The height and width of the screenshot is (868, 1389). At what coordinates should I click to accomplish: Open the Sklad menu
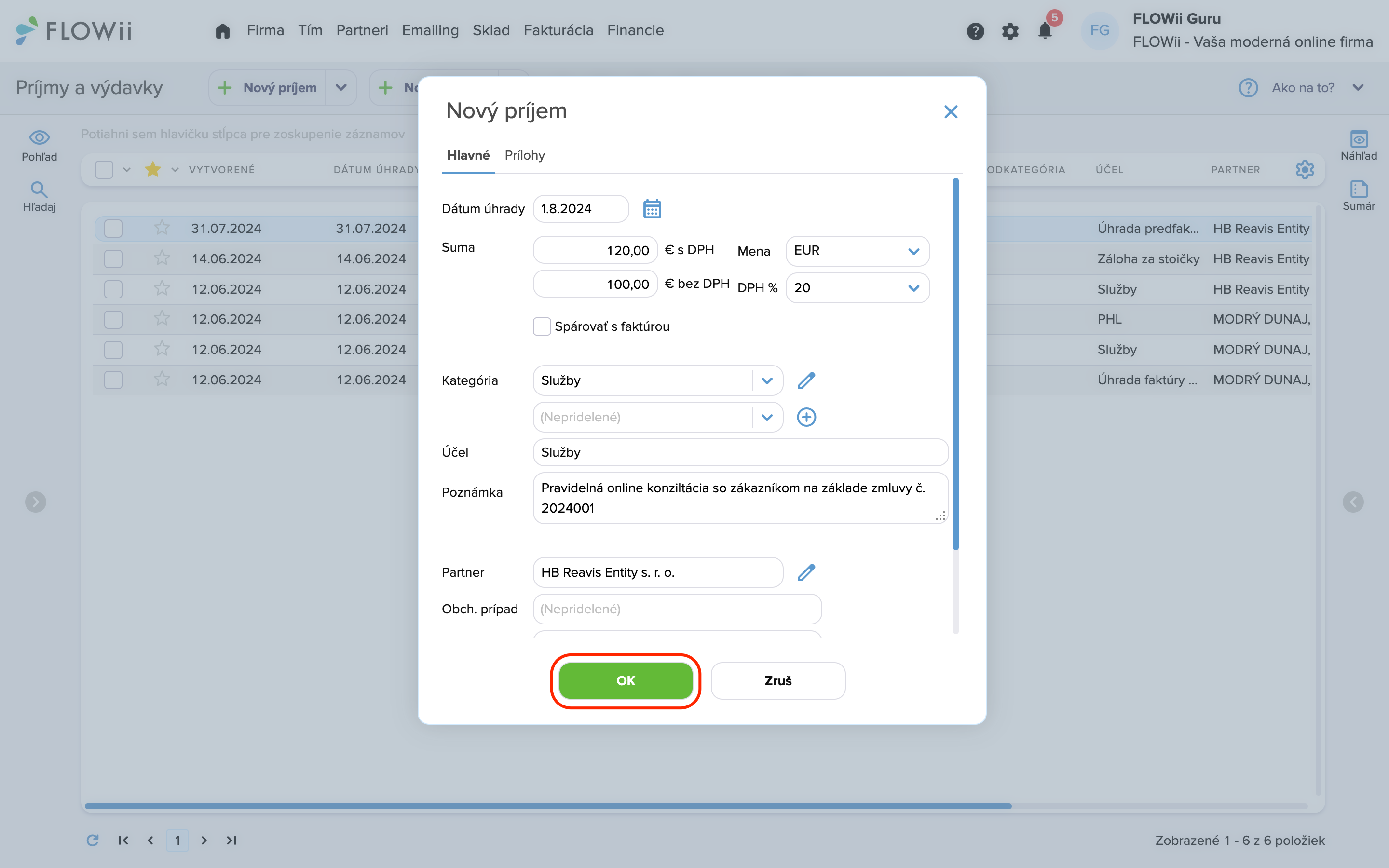click(491, 30)
